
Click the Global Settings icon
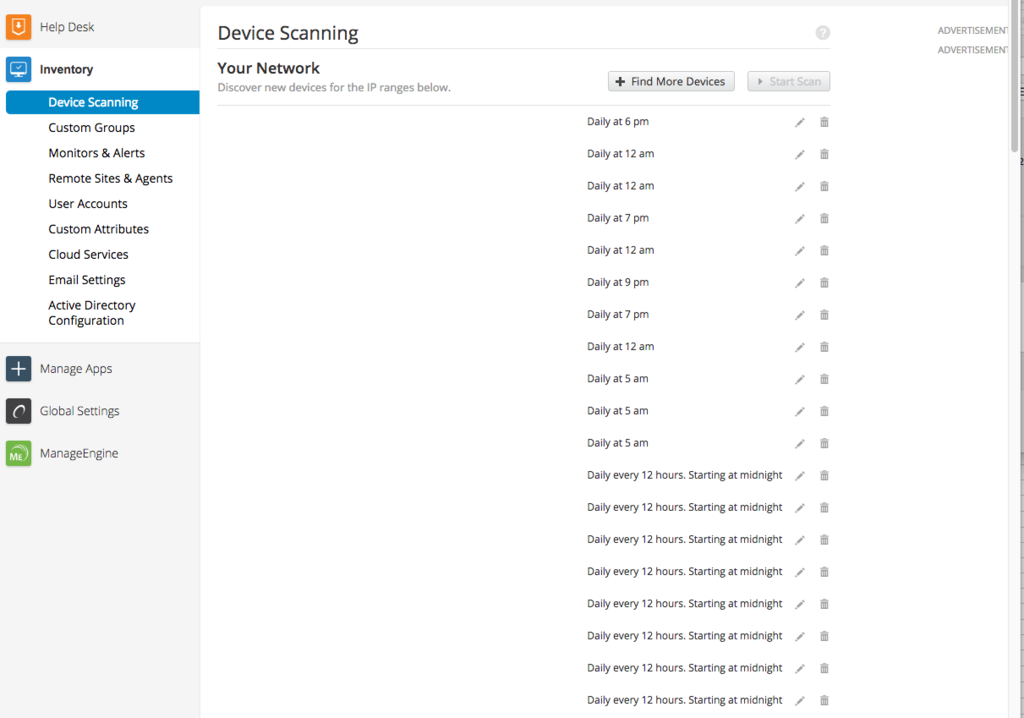18,410
